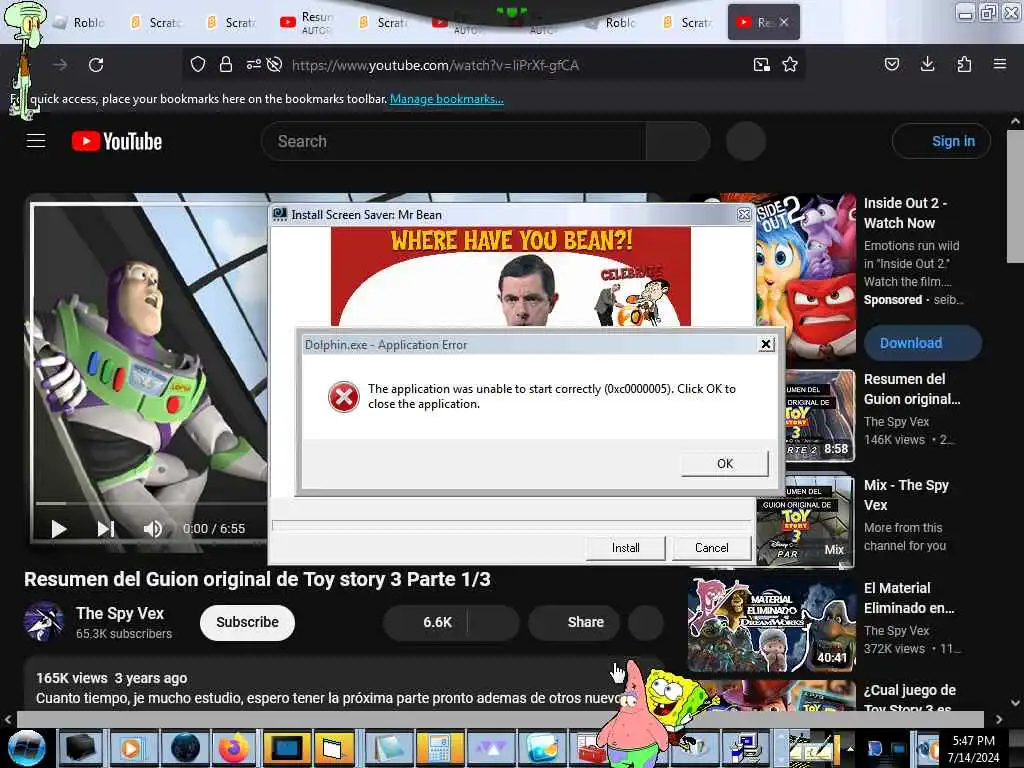Click the Manage bookmarks link
Viewport: 1024px width, 768px height.
[x=447, y=99]
